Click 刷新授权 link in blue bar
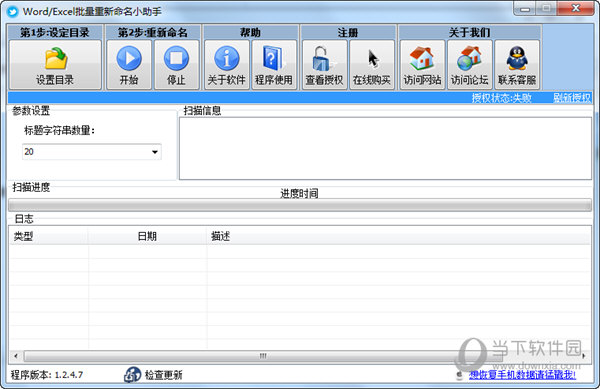Screen dimensions: 600x389 pyautogui.click(x=572, y=98)
